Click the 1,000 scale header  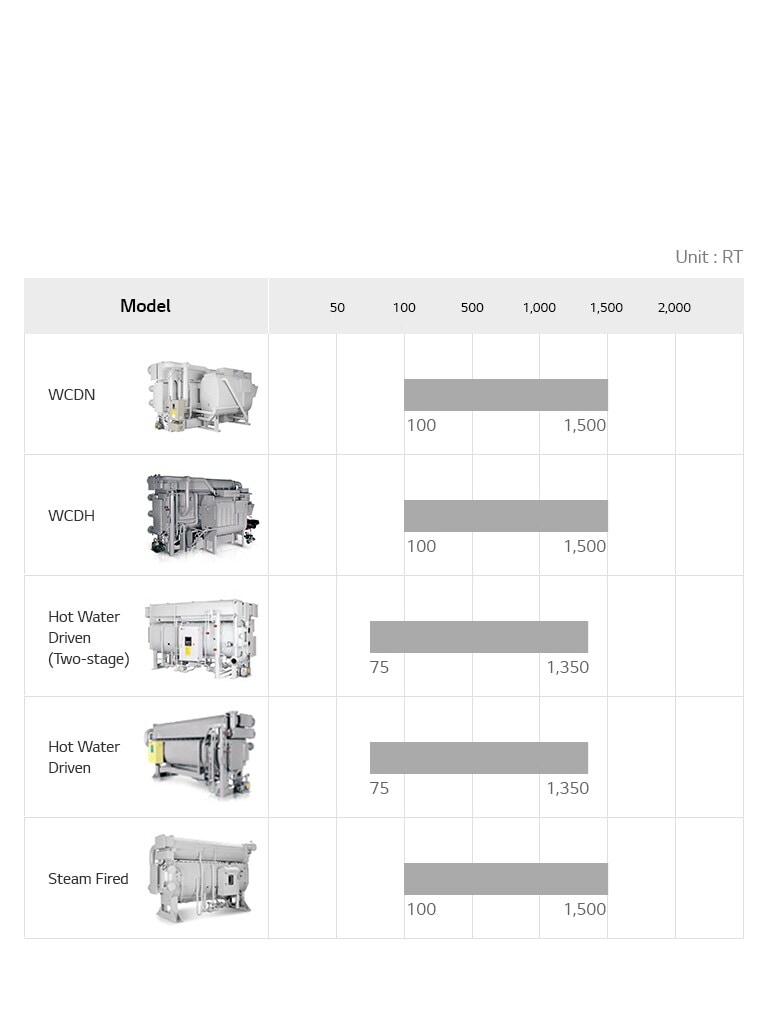pyautogui.click(x=539, y=307)
